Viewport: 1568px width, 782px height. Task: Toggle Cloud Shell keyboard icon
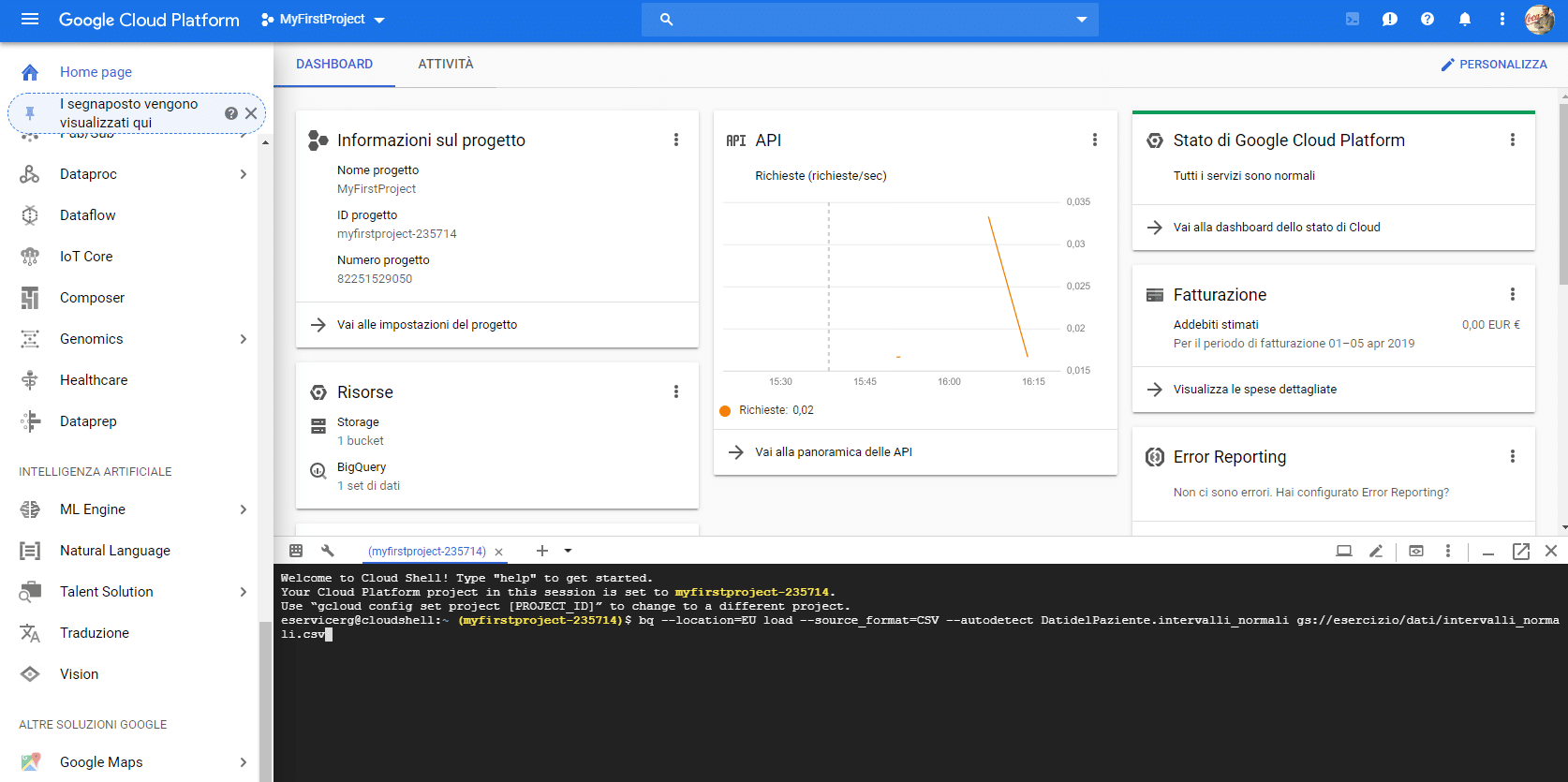point(296,551)
